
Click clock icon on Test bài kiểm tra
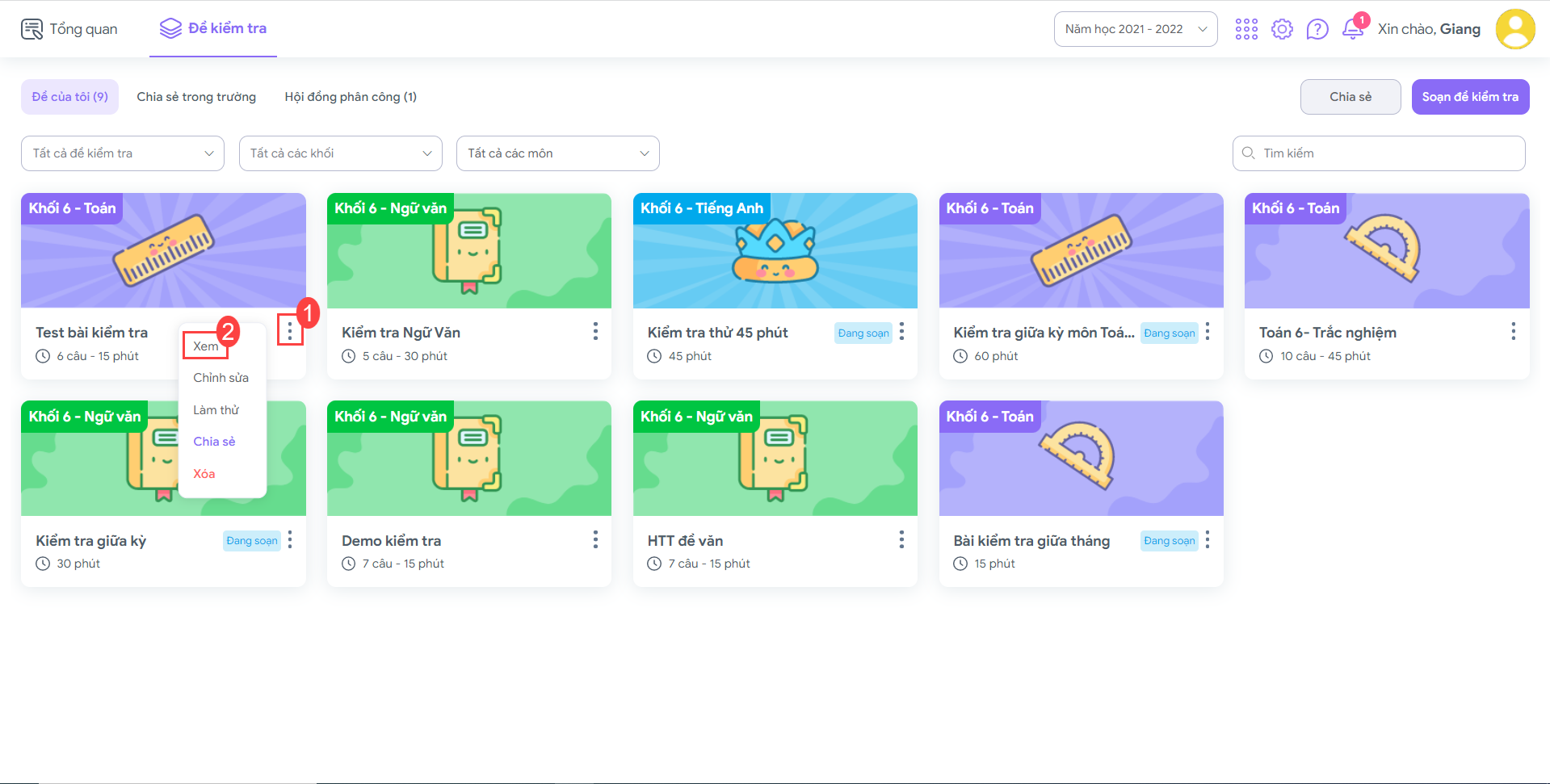point(43,356)
